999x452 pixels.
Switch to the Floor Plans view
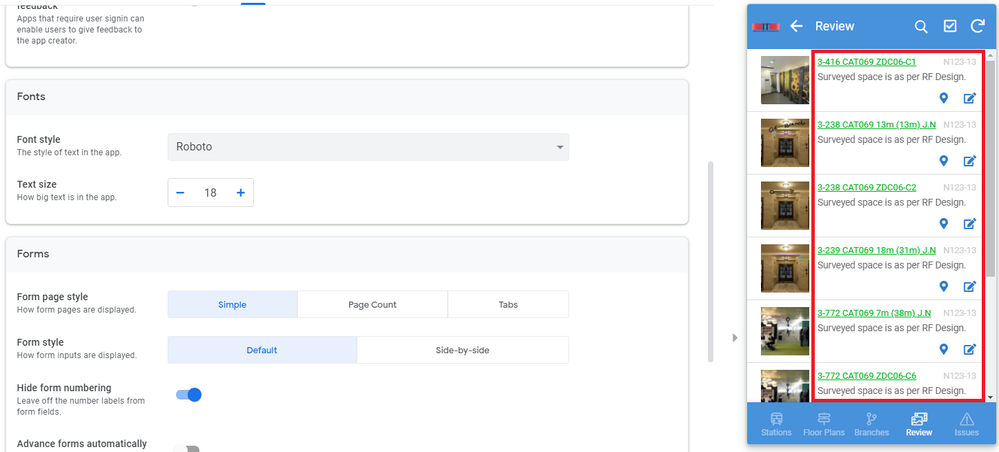(824, 425)
